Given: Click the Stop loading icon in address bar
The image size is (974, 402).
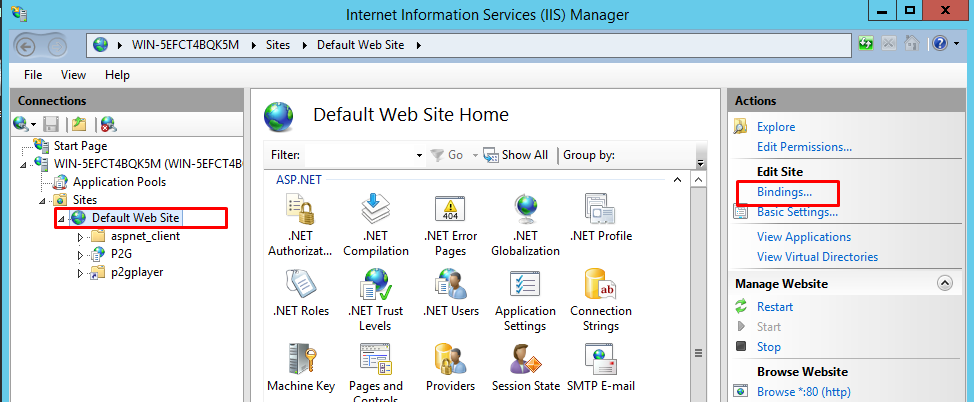Looking at the screenshot, I should click(x=889, y=43).
